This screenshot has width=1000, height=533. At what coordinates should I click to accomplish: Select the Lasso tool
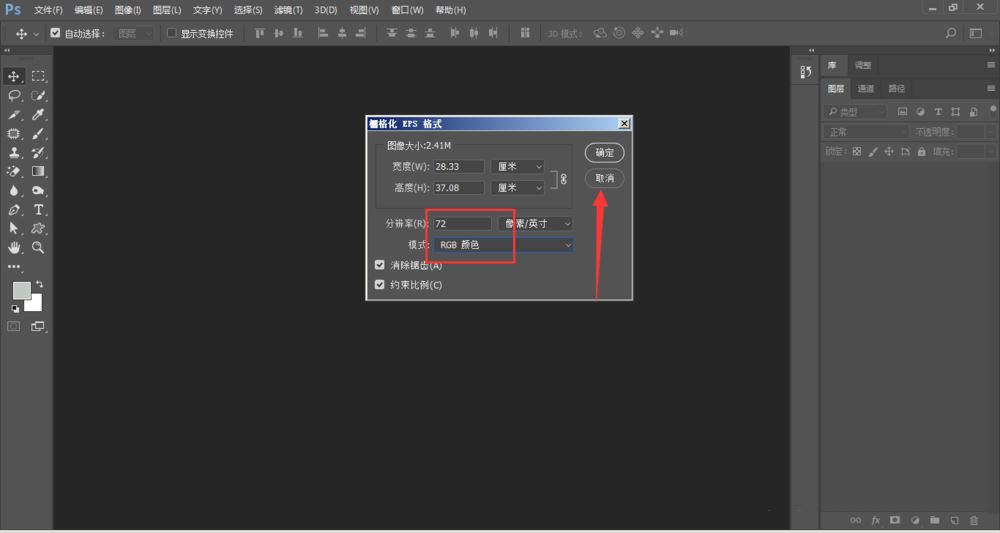click(x=13, y=96)
